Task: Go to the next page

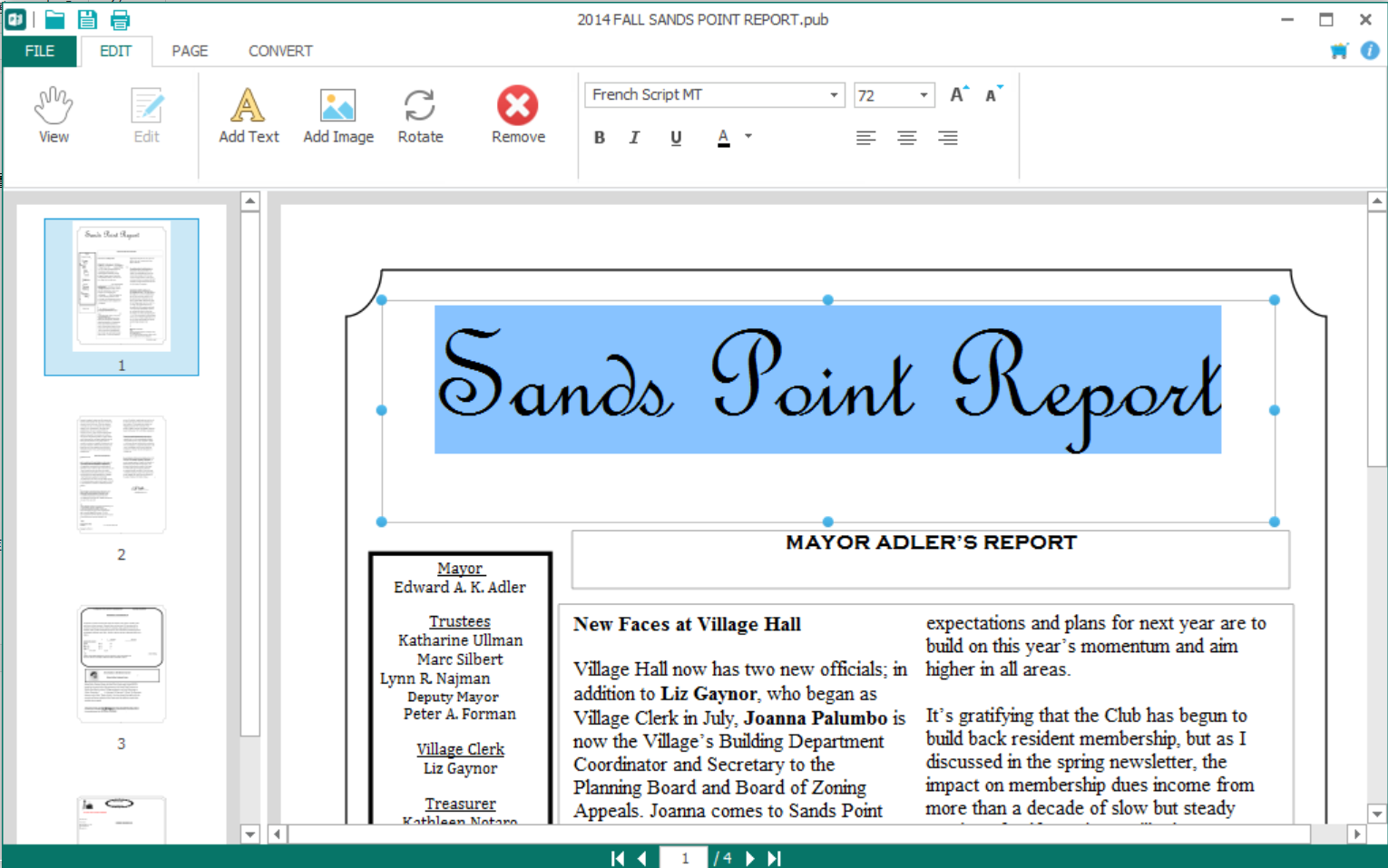Action: (750, 858)
